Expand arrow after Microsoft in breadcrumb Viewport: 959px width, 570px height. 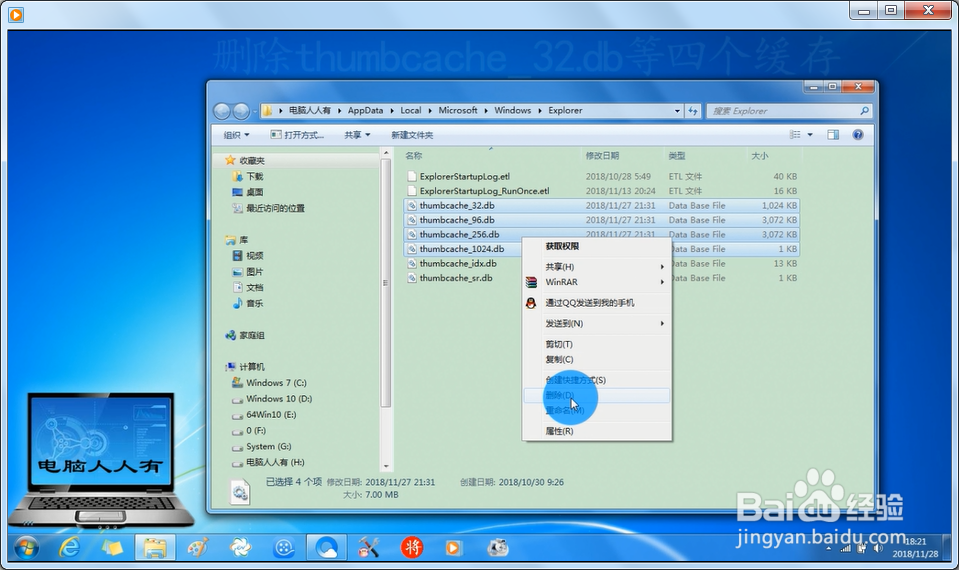[x=486, y=111]
